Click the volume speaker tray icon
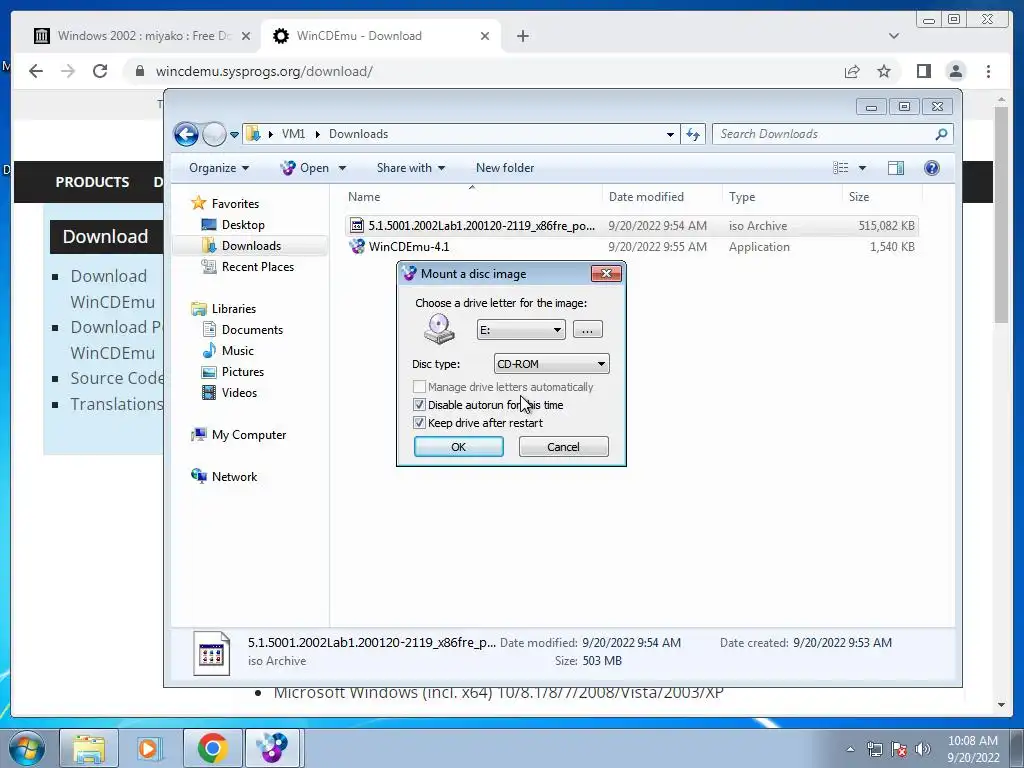The image size is (1024, 768). [x=923, y=749]
